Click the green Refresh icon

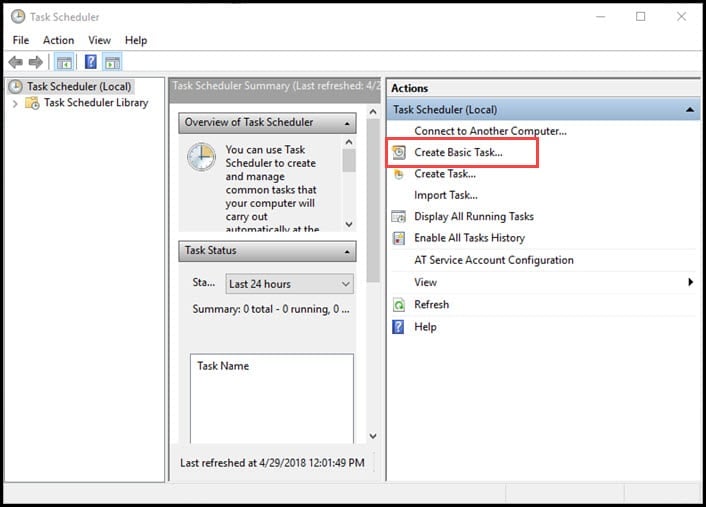click(399, 305)
